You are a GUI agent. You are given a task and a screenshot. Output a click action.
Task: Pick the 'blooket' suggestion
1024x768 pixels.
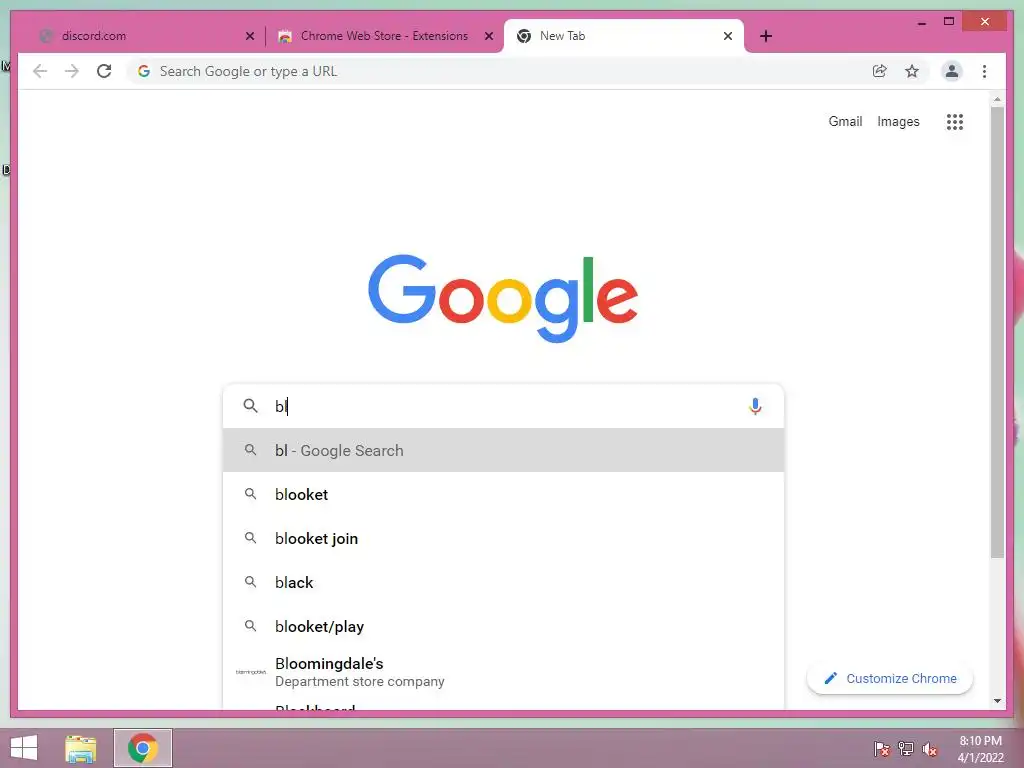coord(503,494)
